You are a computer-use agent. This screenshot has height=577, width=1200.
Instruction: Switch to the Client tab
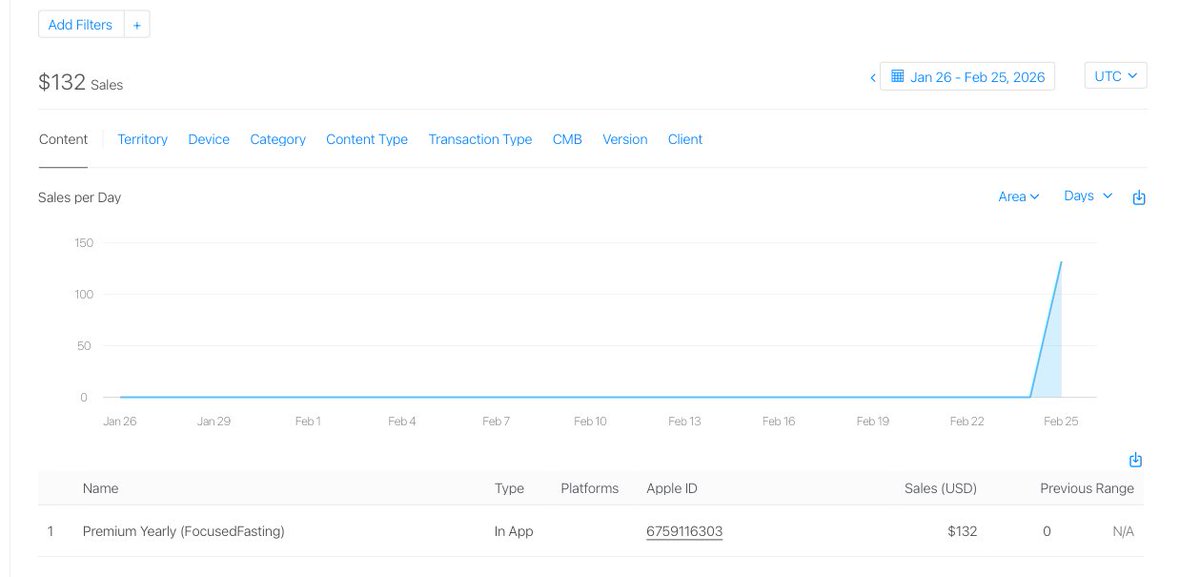(x=685, y=139)
